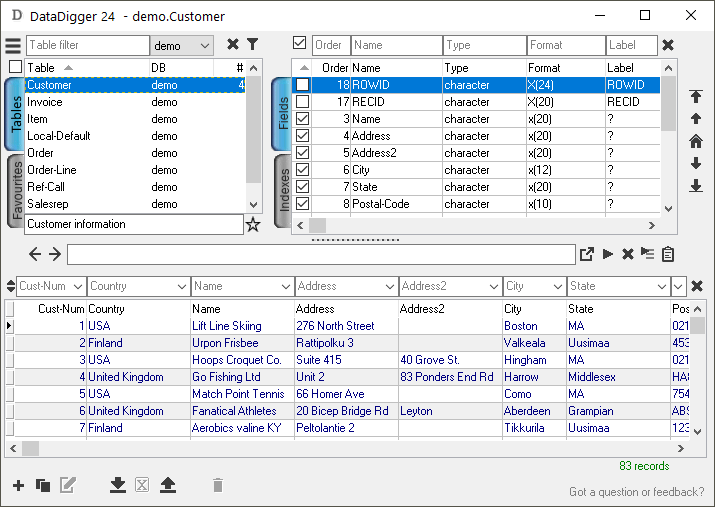Open the hamburger menu above the Tables list
Screen dimensions: 715x507
pyautogui.click(x=12, y=46)
